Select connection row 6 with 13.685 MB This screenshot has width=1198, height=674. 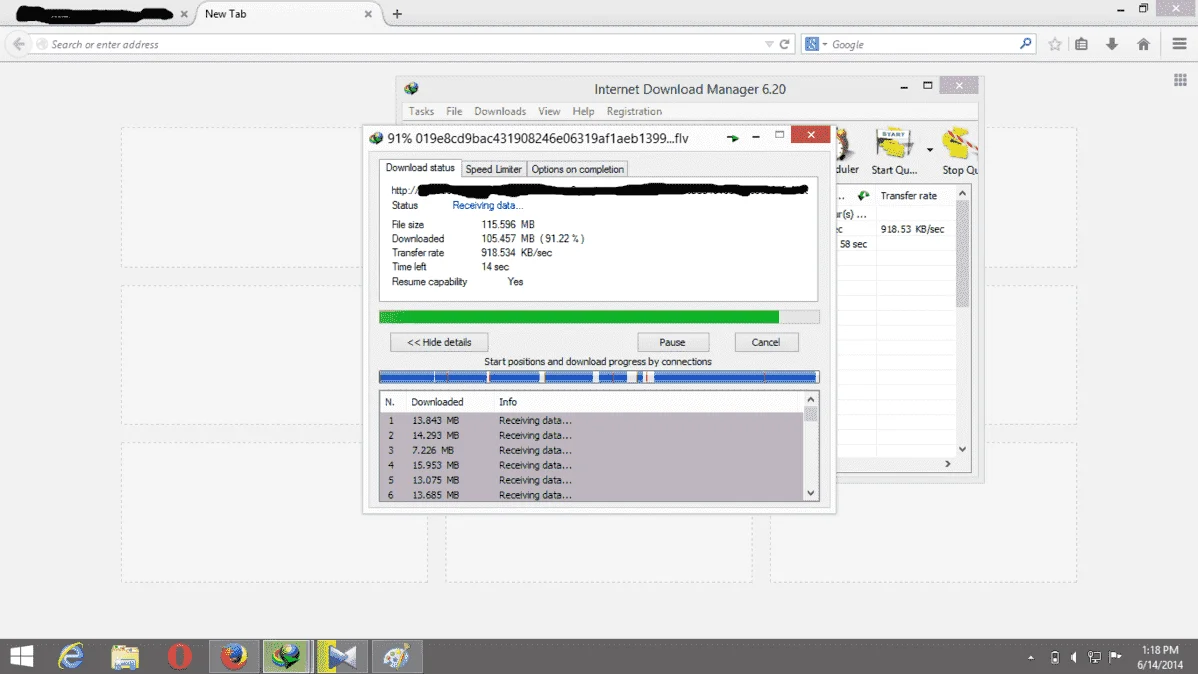click(591, 495)
